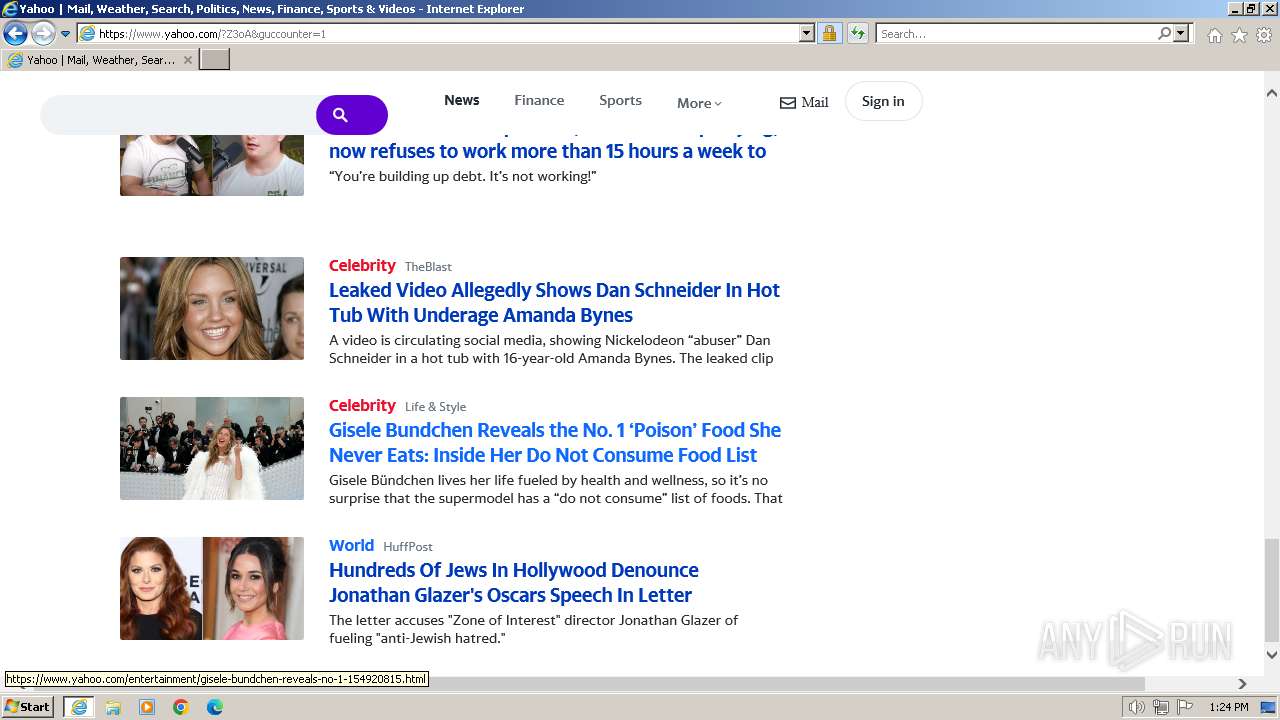The height and width of the screenshot is (720, 1280).
Task: Close the Yahoo tab
Action: (x=187, y=60)
